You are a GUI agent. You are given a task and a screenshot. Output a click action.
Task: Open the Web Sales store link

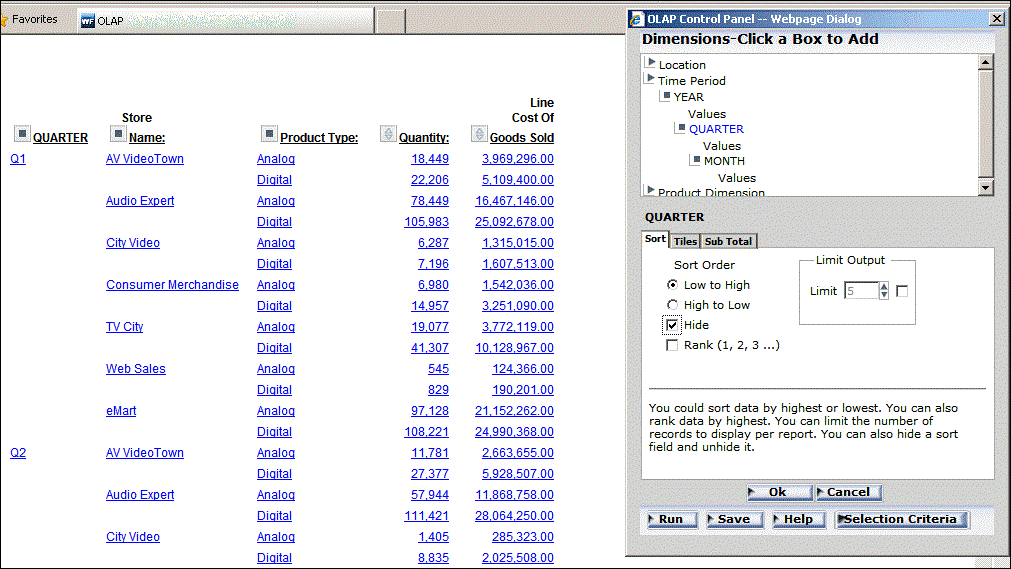[135, 369]
